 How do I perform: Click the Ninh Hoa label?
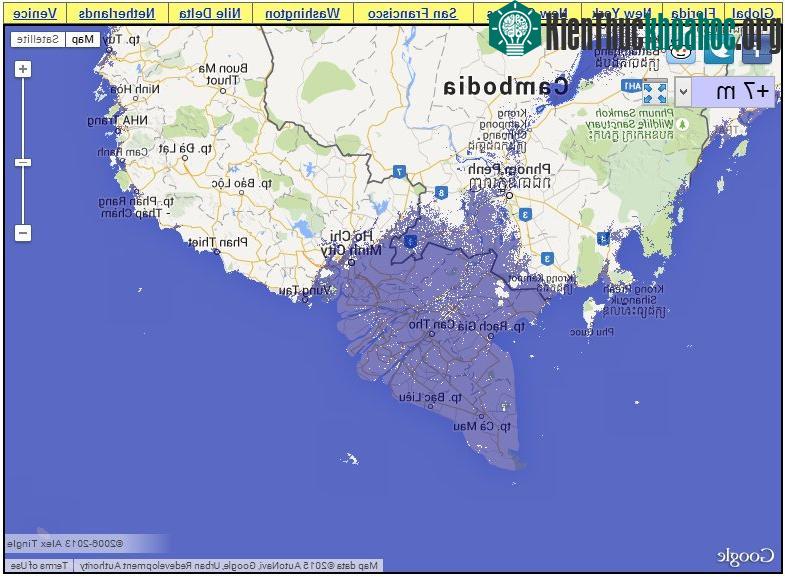pos(135,90)
